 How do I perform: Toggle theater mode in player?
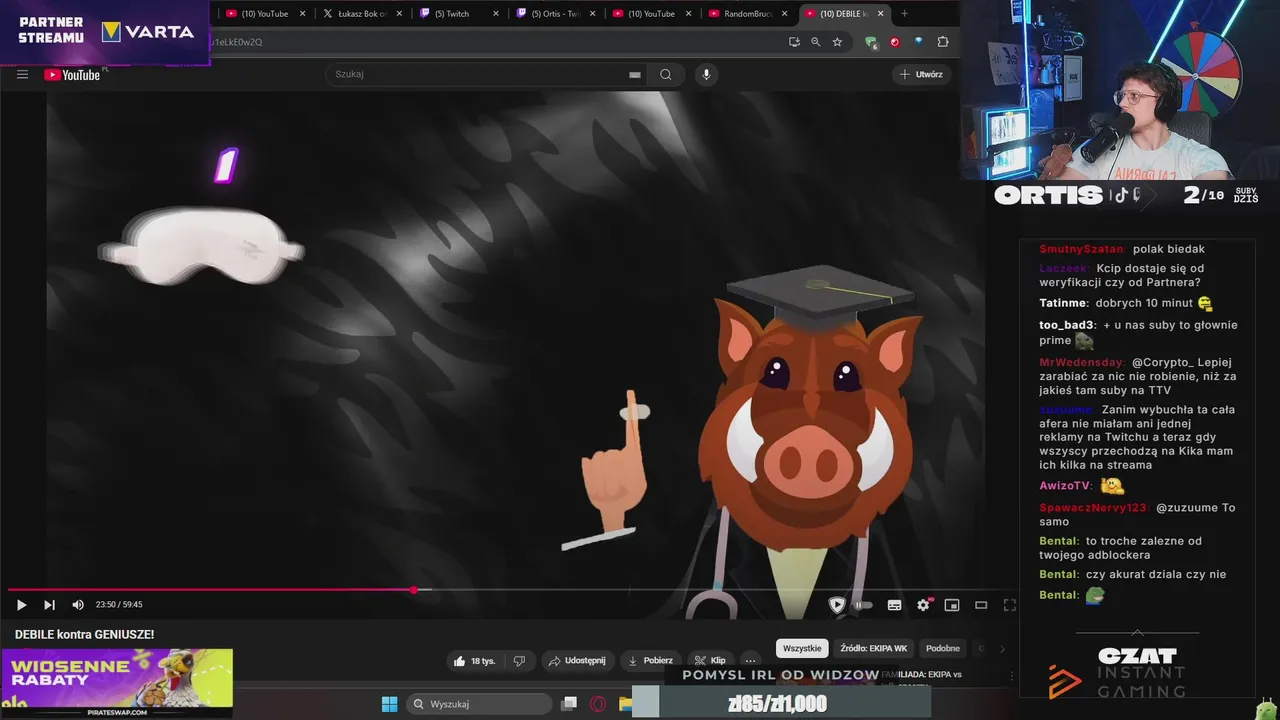pos(981,604)
